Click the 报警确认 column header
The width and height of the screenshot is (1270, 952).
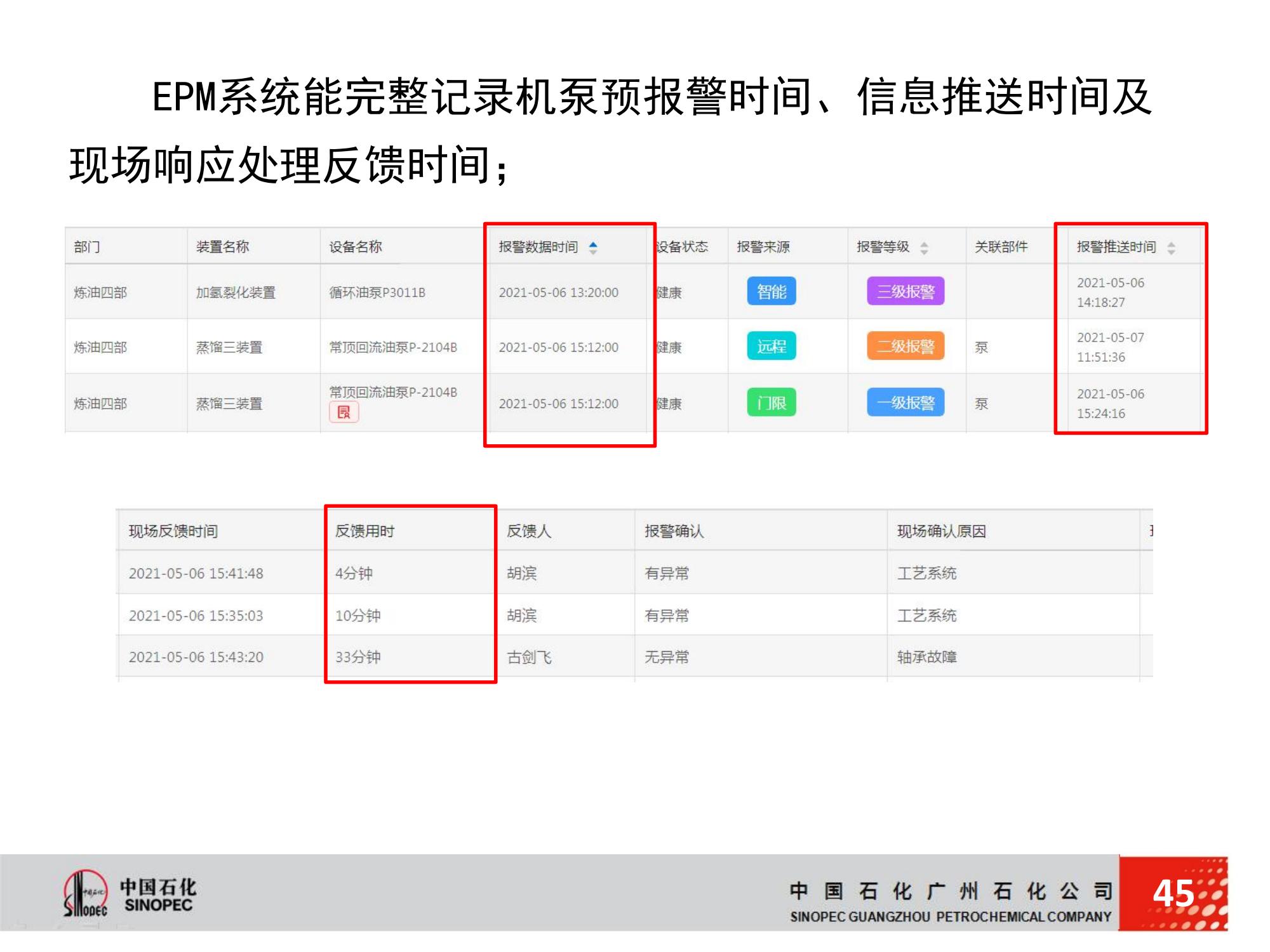point(674,531)
